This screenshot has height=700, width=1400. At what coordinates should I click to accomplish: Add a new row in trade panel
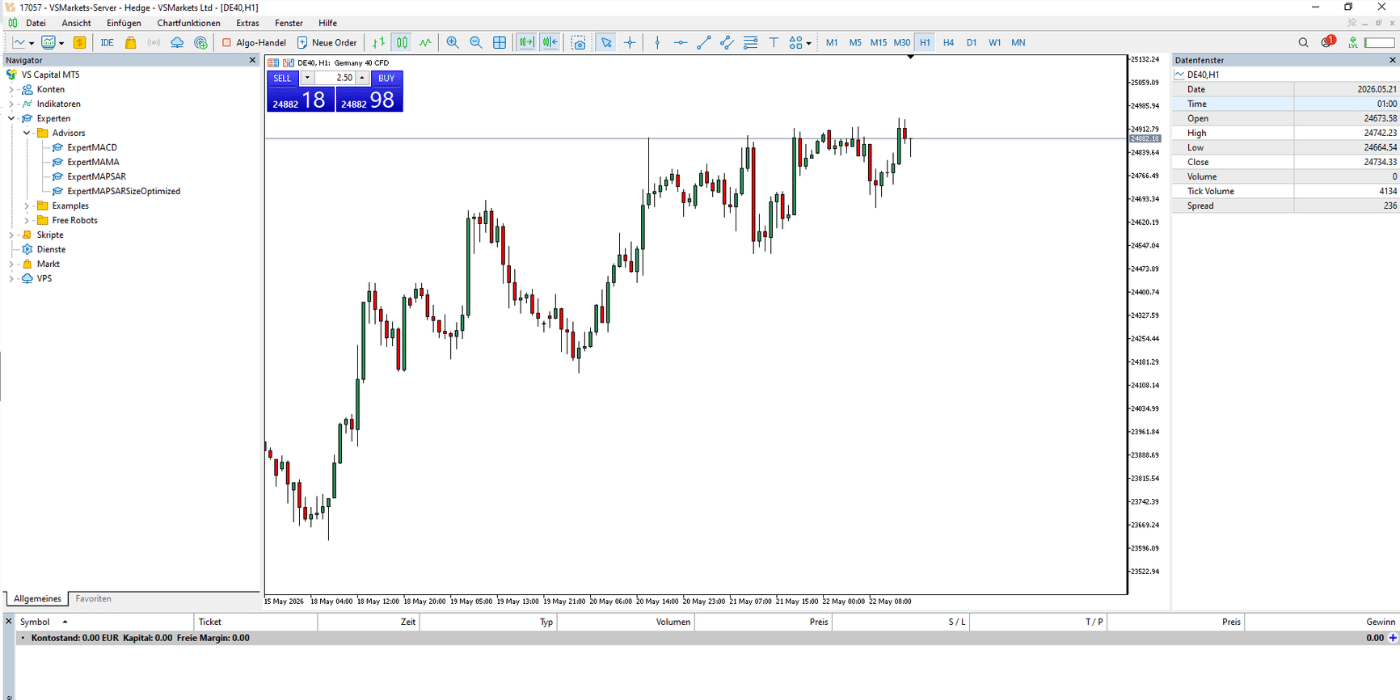1393,638
